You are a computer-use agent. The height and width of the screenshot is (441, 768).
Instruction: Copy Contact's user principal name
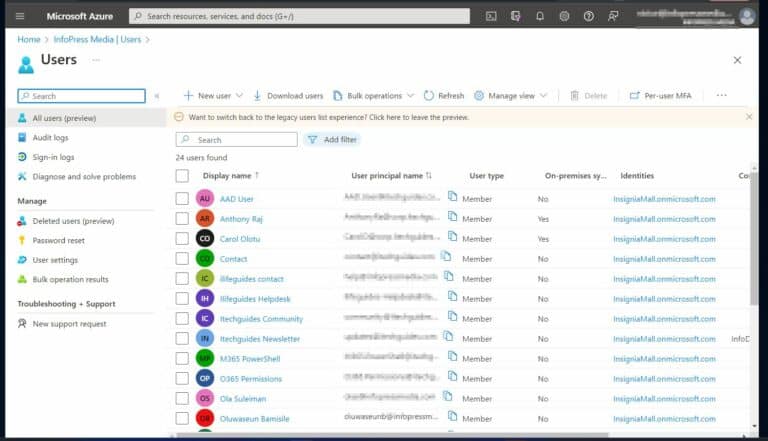pyautogui.click(x=446, y=256)
